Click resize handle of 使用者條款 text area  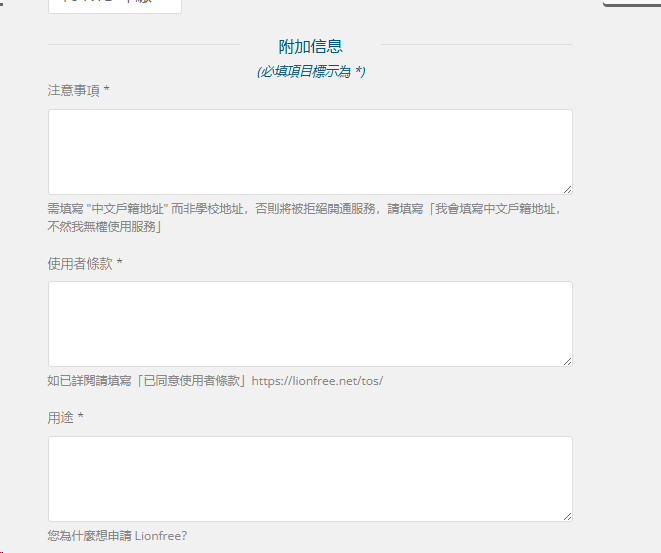point(567,360)
